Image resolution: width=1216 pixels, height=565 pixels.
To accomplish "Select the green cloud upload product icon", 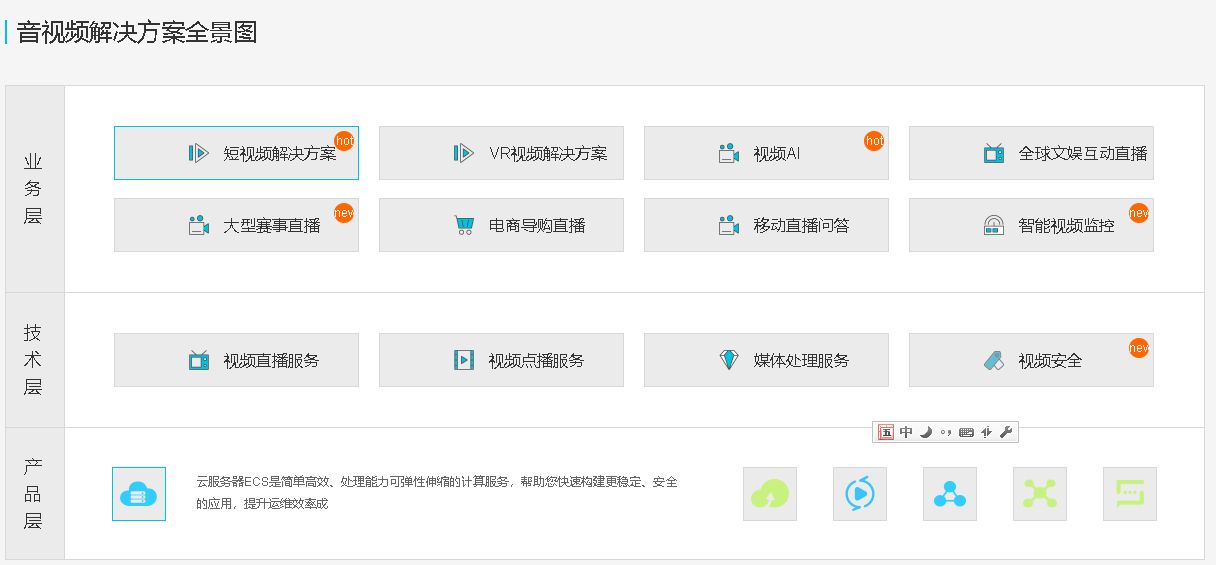I will [x=770, y=494].
